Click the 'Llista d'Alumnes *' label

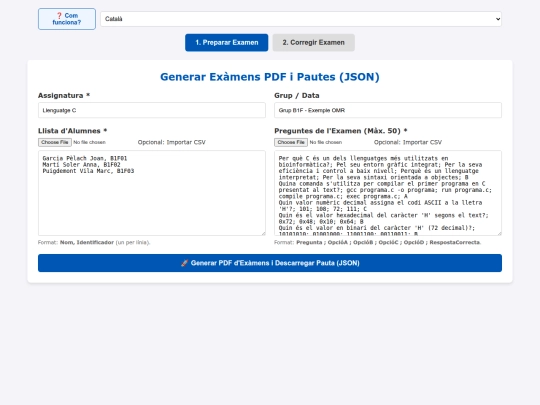coord(73,131)
